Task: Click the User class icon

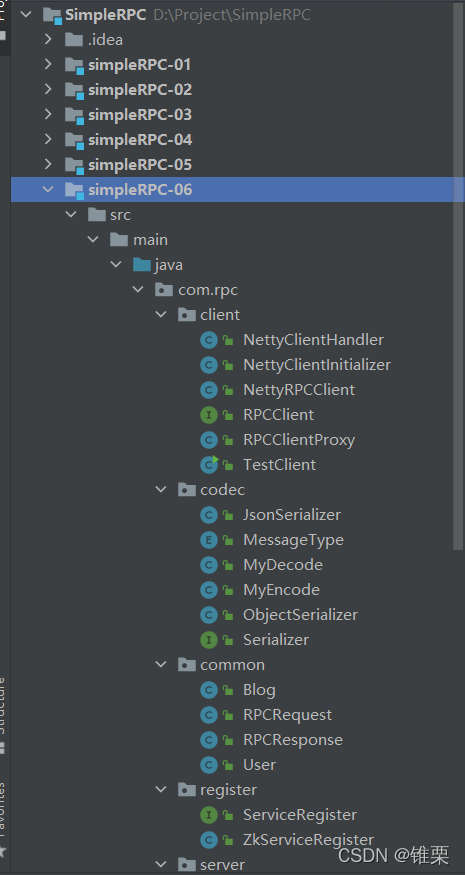Action: [209, 765]
